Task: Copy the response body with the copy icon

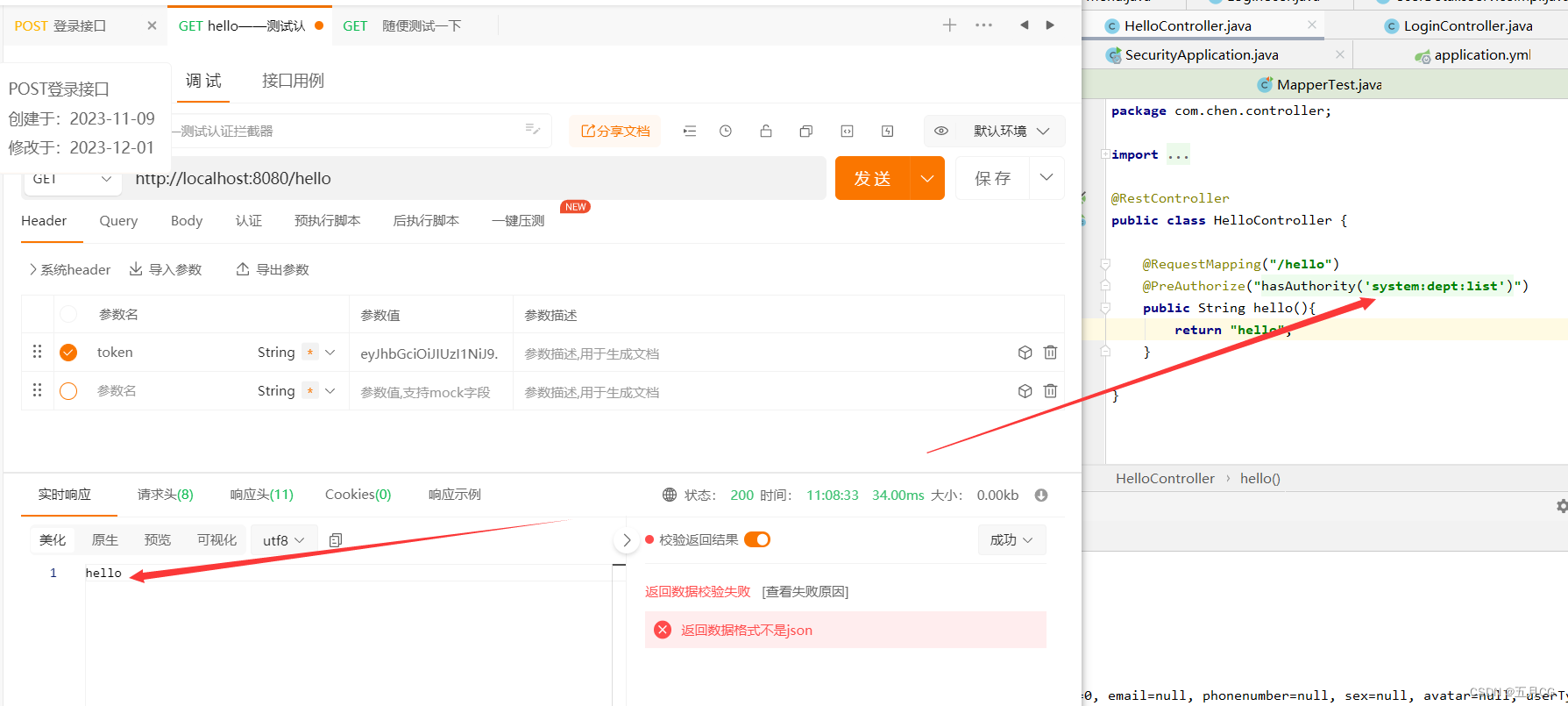Action: click(x=335, y=540)
